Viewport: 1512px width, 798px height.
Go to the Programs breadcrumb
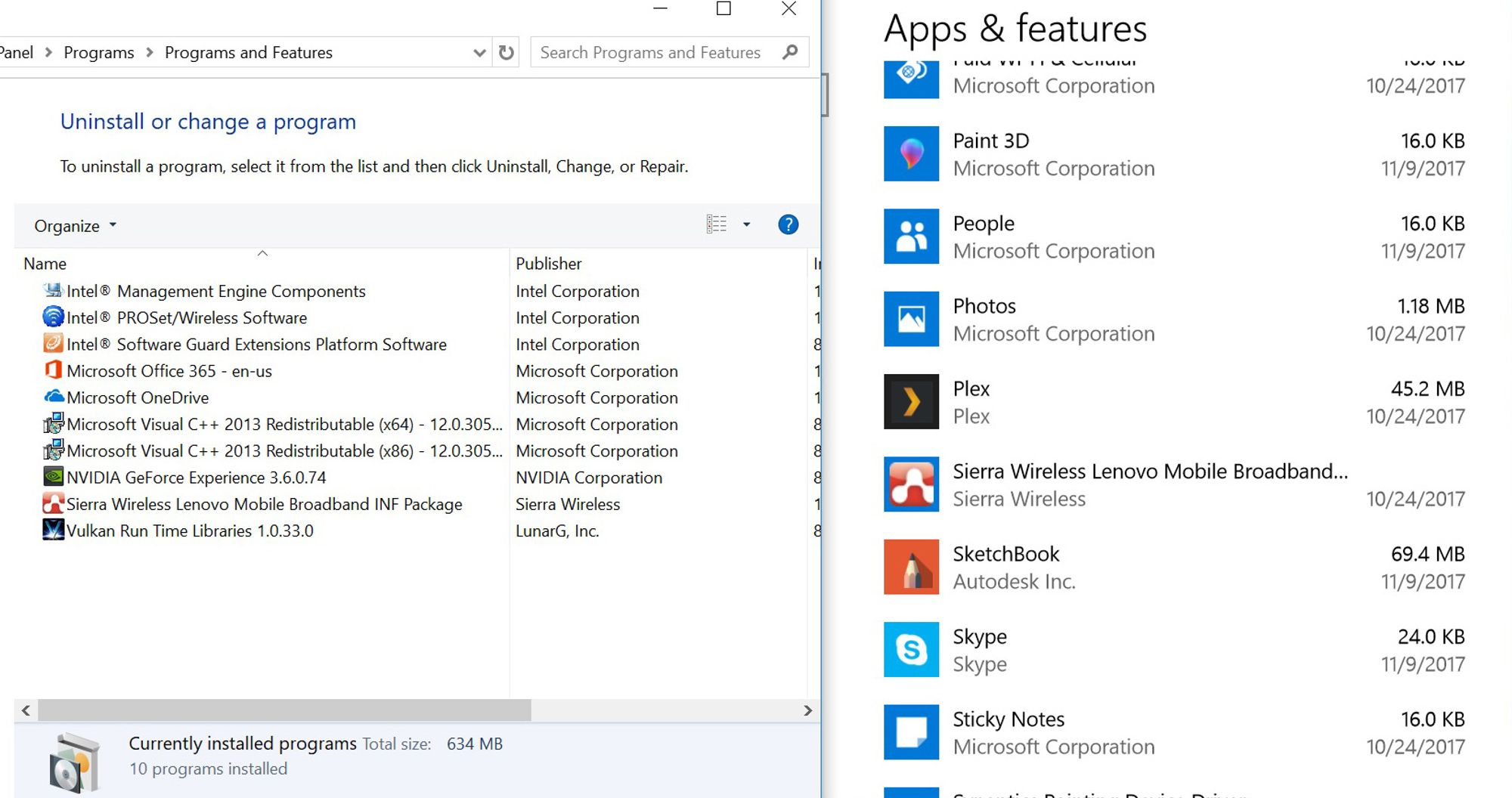(99, 53)
